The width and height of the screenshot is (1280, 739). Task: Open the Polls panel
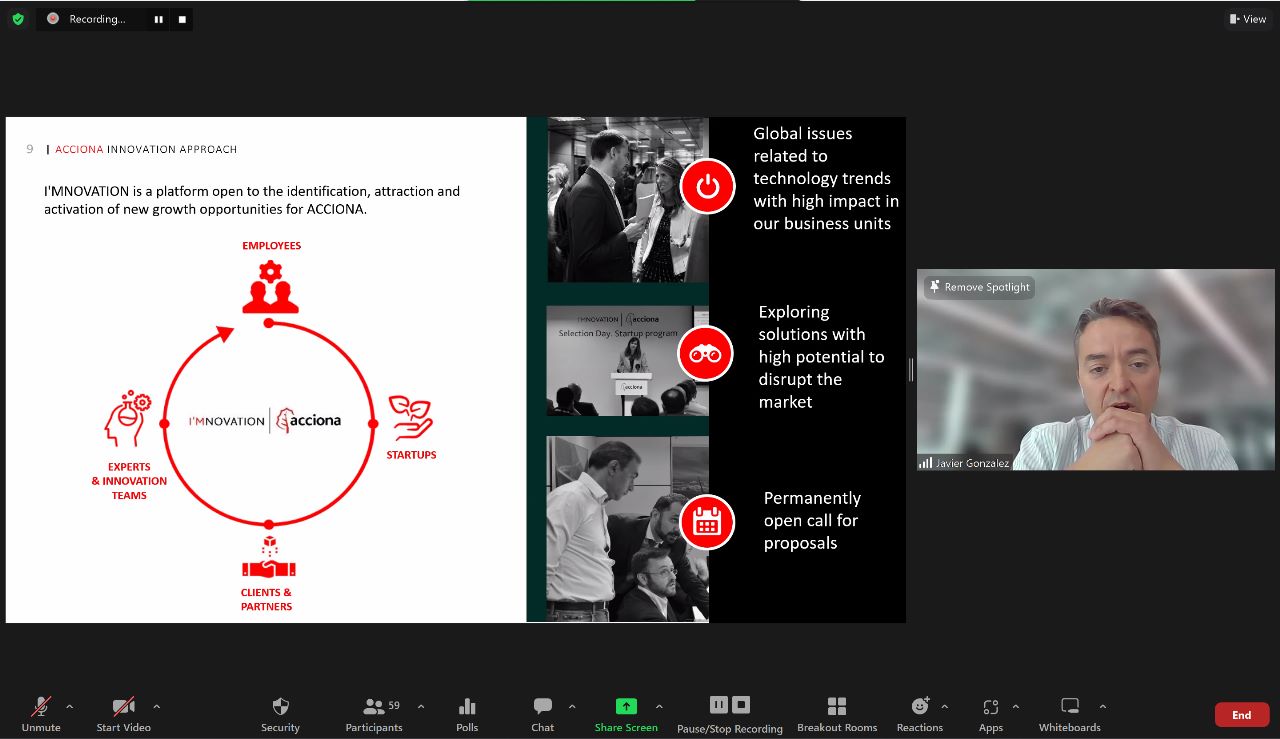(467, 713)
